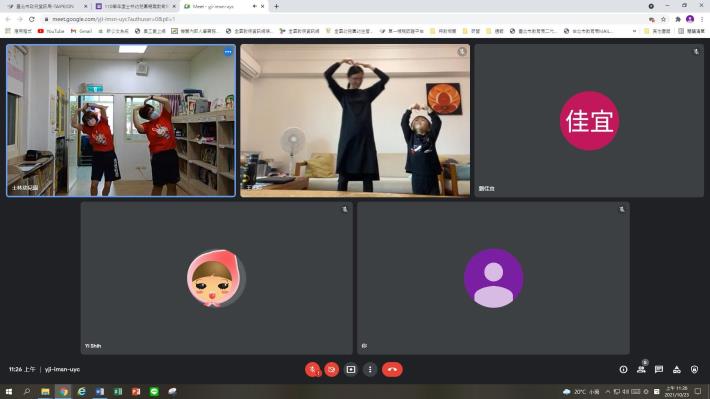Image resolution: width=710 pixels, height=399 pixels.
Task: Open the three-dot more options menu
Action: (x=370, y=370)
